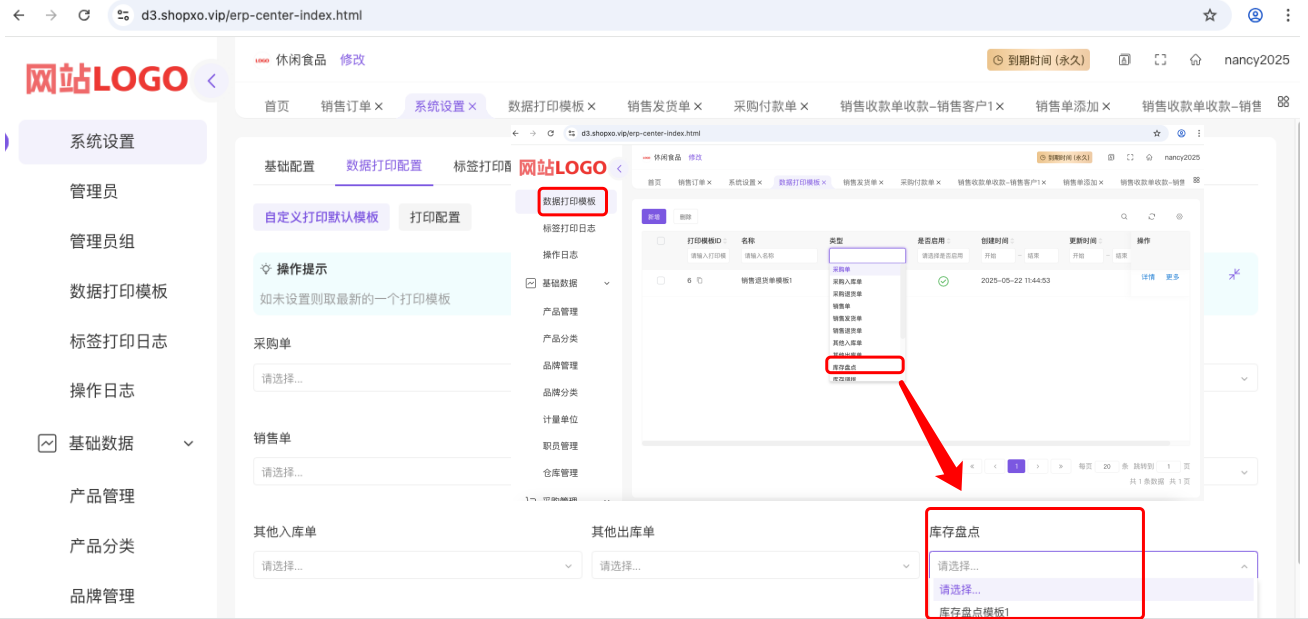The width and height of the screenshot is (1308, 619).
Task: Select 系统设置 in the sidebar
Action: (113, 142)
